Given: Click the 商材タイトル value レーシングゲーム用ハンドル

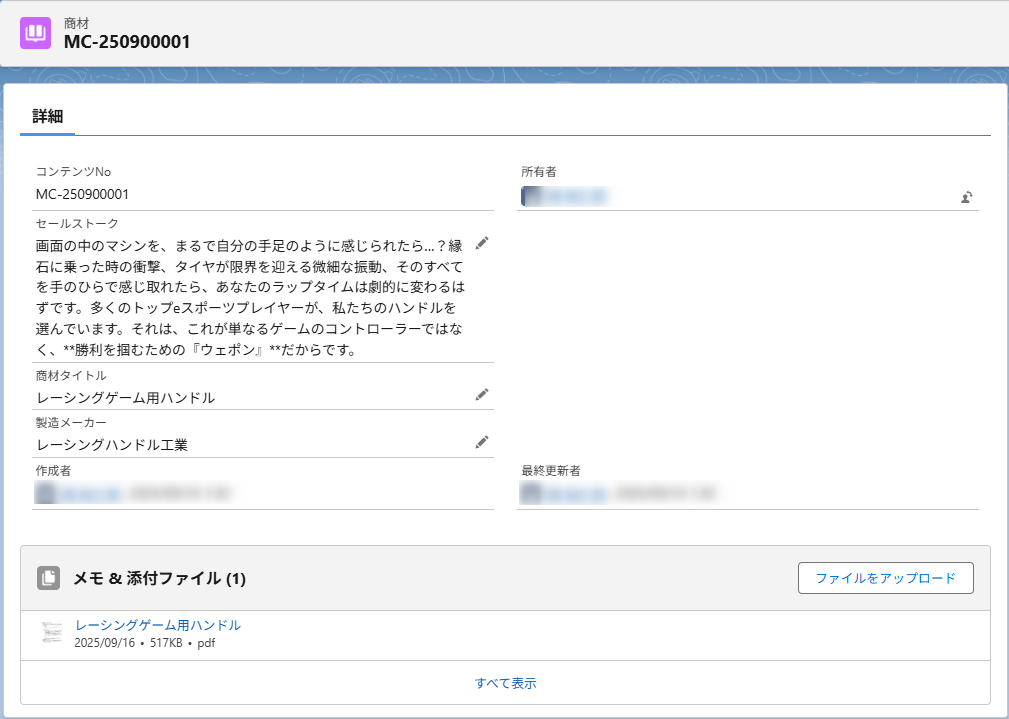Looking at the screenshot, I should point(126,398).
